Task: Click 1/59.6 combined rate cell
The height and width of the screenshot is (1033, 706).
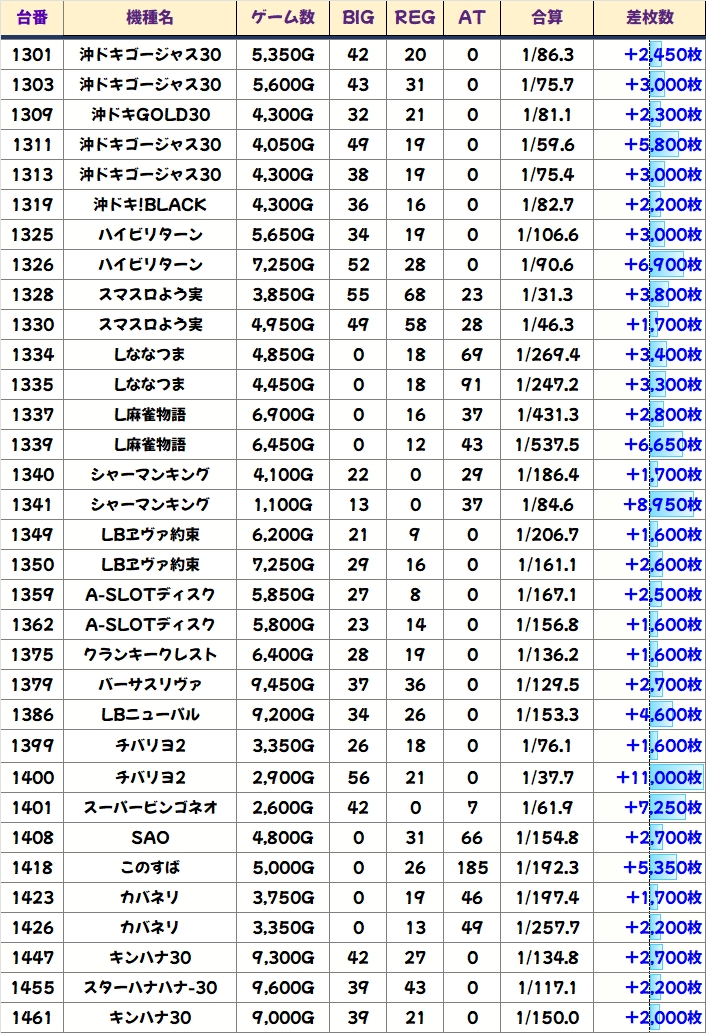Action: click(x=547, y=144)
